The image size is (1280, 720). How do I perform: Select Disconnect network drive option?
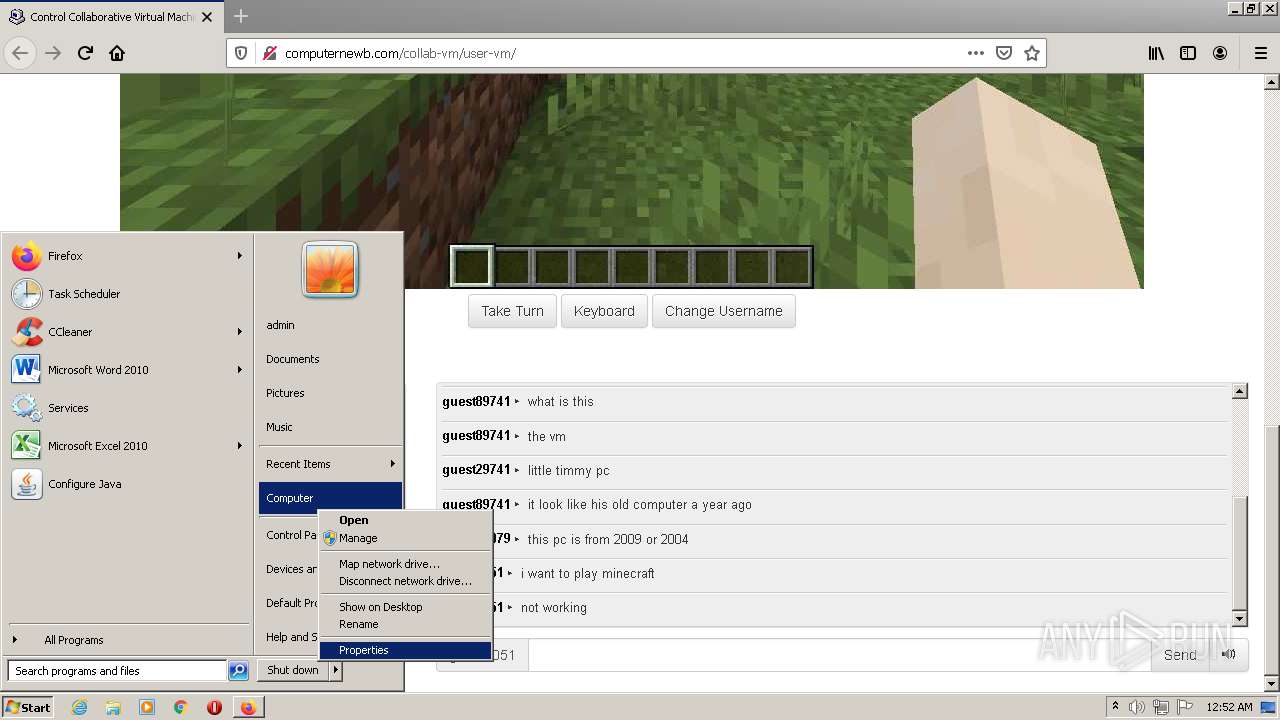point(405,581)
